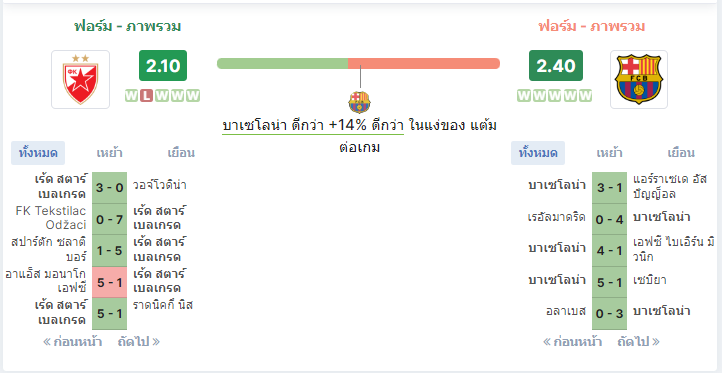Image resolution: width=722 pixels, height=373 pixels.
Task: Click the last W badge in Barcelona's form
Action: [585, 96]
